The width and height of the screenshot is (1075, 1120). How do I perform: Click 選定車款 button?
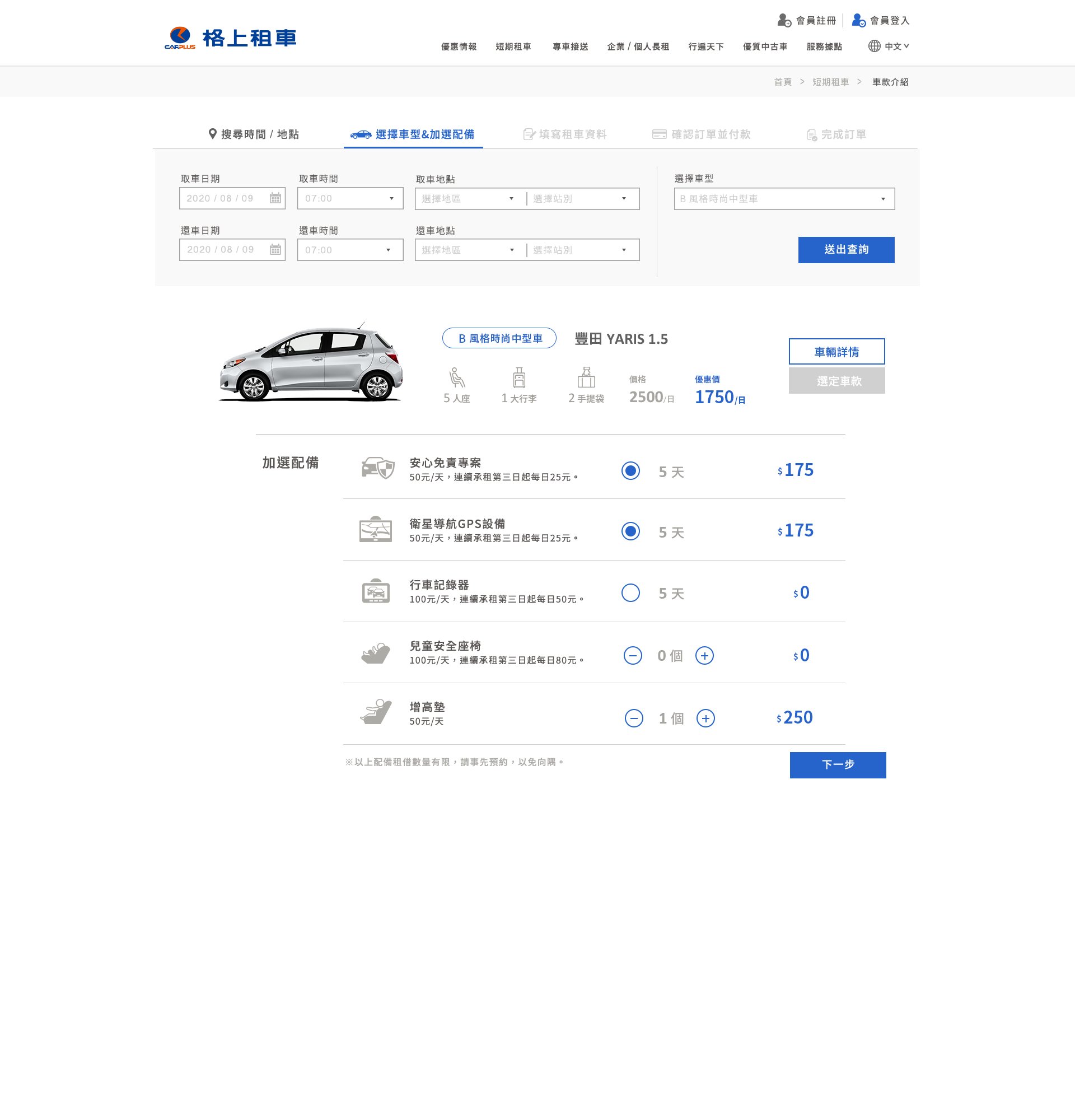(837, 381)
